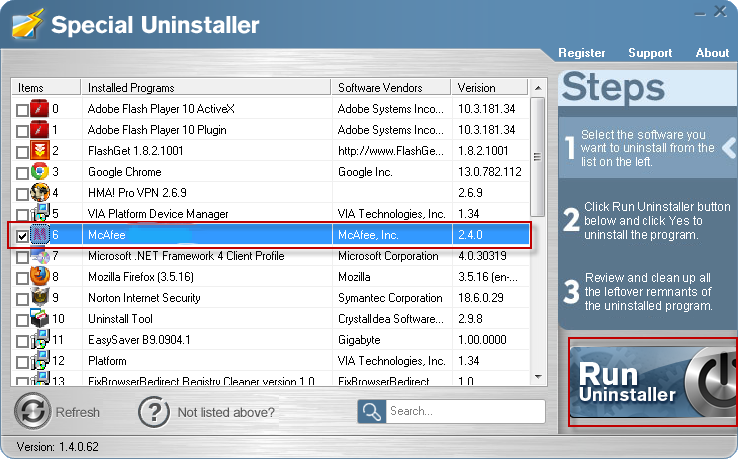
Task: Click the Special Uninstaller logo icon
Action: click(27, 24)
